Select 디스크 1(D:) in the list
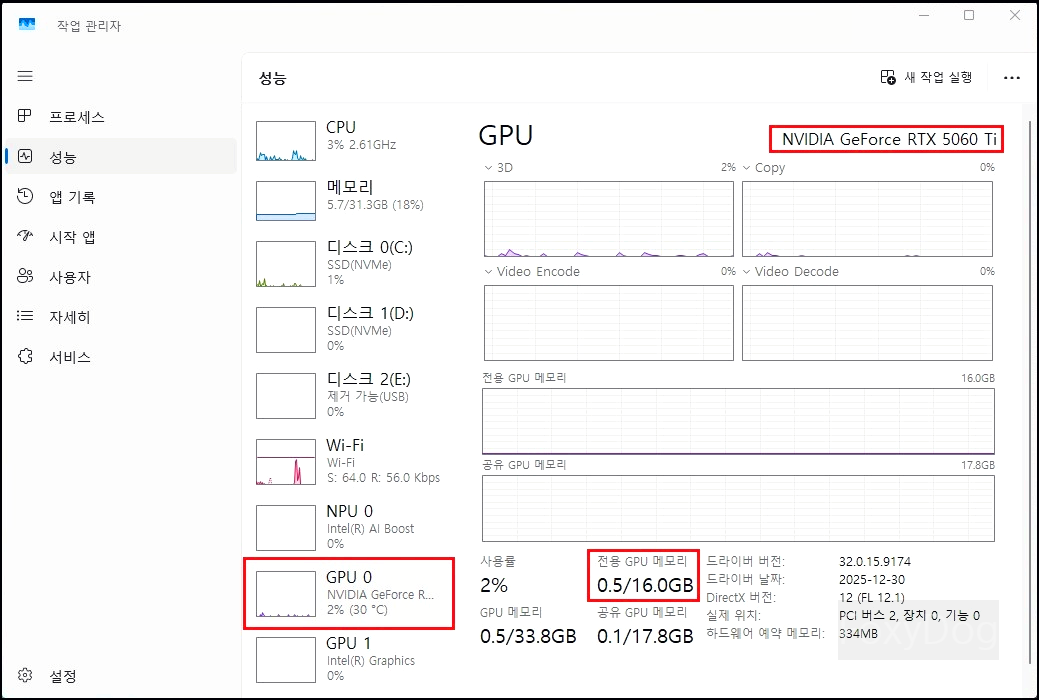The width and height of the screenshot is (1039, 700). [349, 329]
